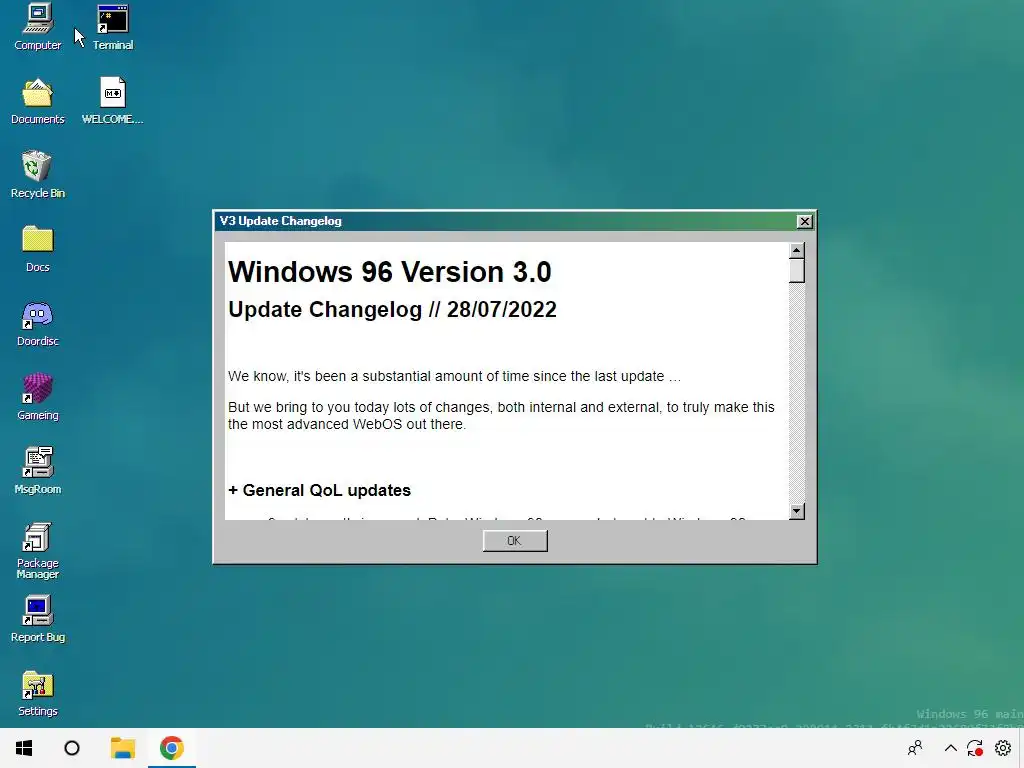Click OK in the changelog dialog
This screenshot has height=768, width=1024.
point(515,541)
